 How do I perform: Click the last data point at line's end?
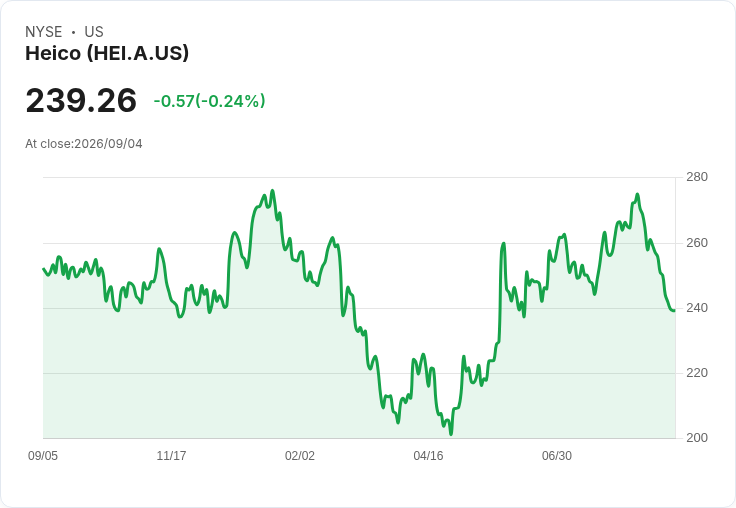(x=675, y=310)
